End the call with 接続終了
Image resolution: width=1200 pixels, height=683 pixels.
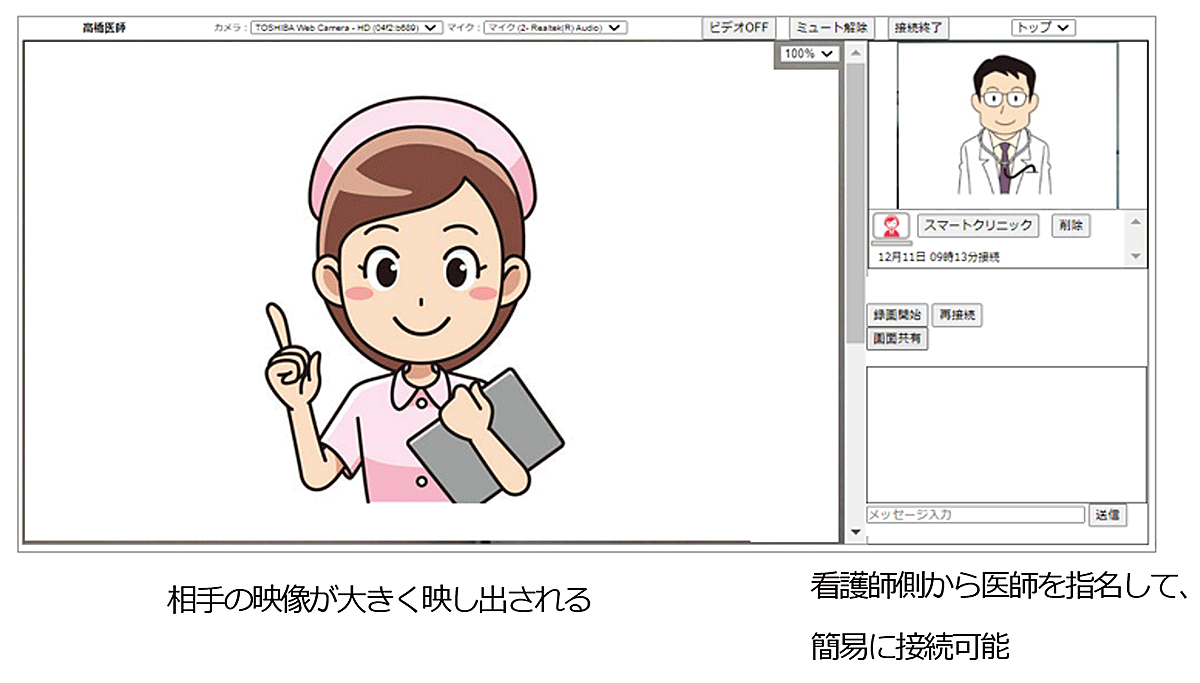tap(919, 28)
